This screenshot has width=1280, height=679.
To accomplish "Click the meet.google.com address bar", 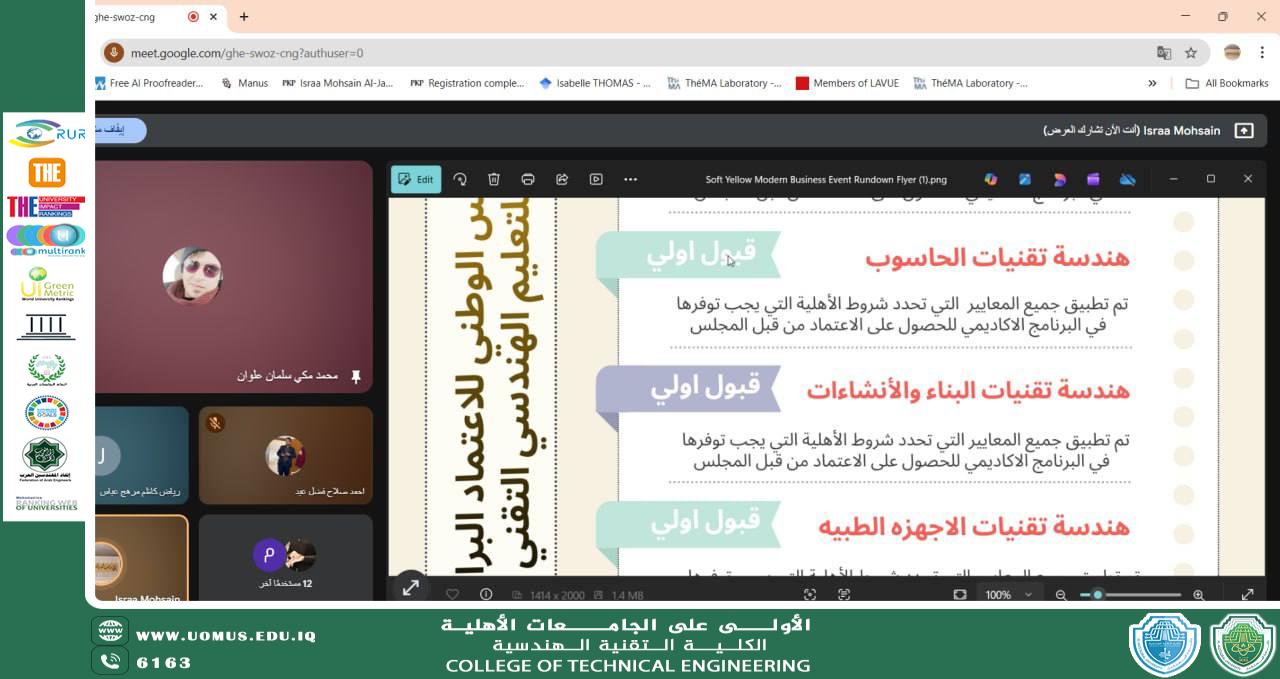I will coord(600,53).
